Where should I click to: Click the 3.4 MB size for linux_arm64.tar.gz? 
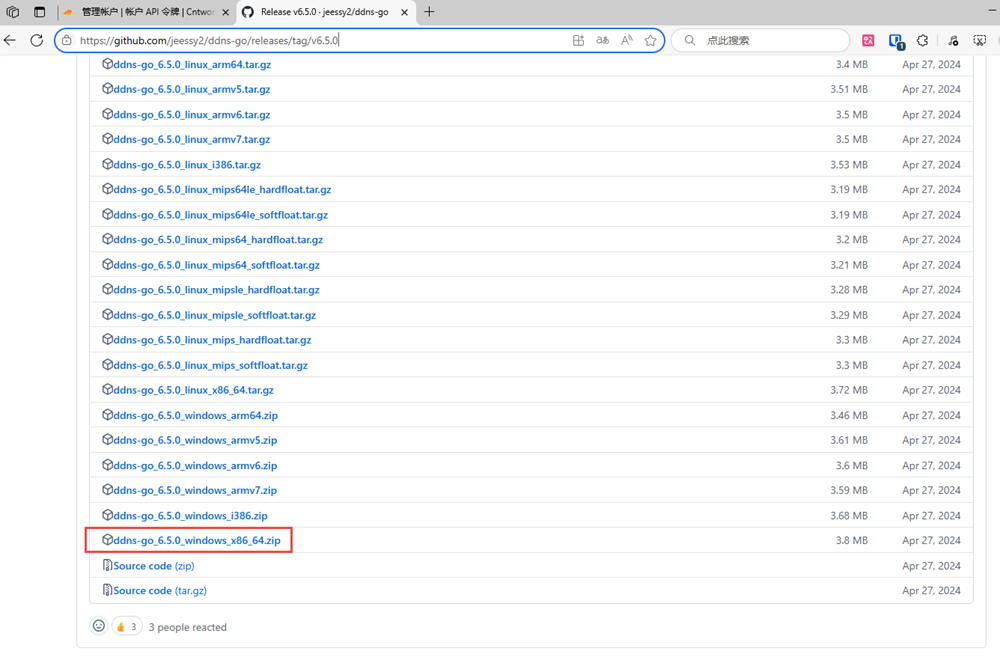pyautogui.click(x=851, y=64)
